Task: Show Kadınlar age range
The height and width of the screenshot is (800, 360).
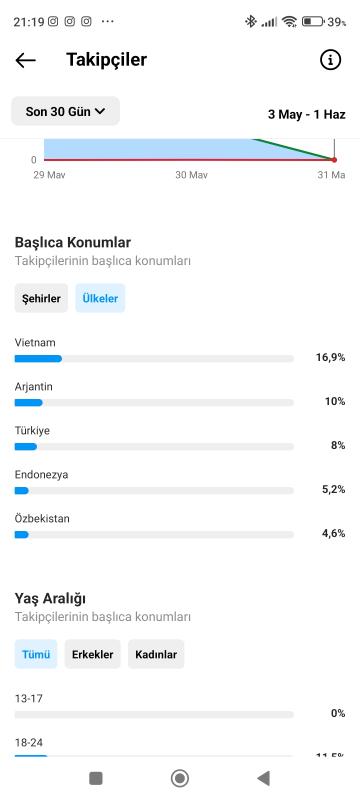Action: (x=156, y=654)
